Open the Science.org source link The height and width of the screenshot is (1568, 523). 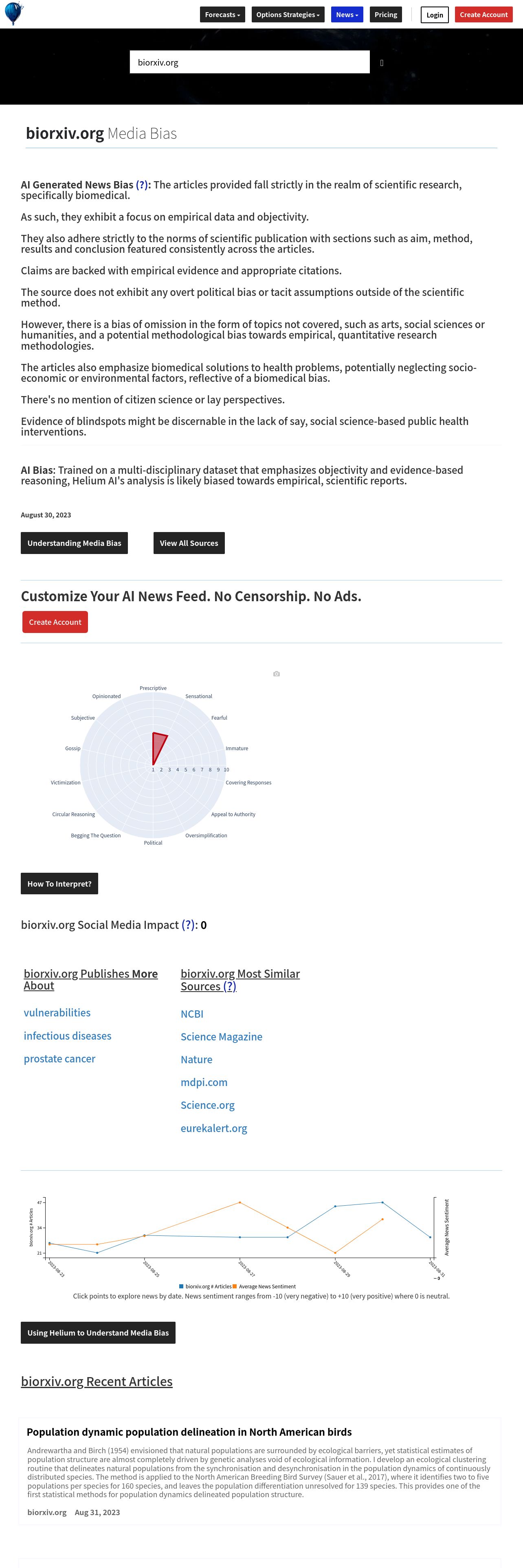(208, 1105)
